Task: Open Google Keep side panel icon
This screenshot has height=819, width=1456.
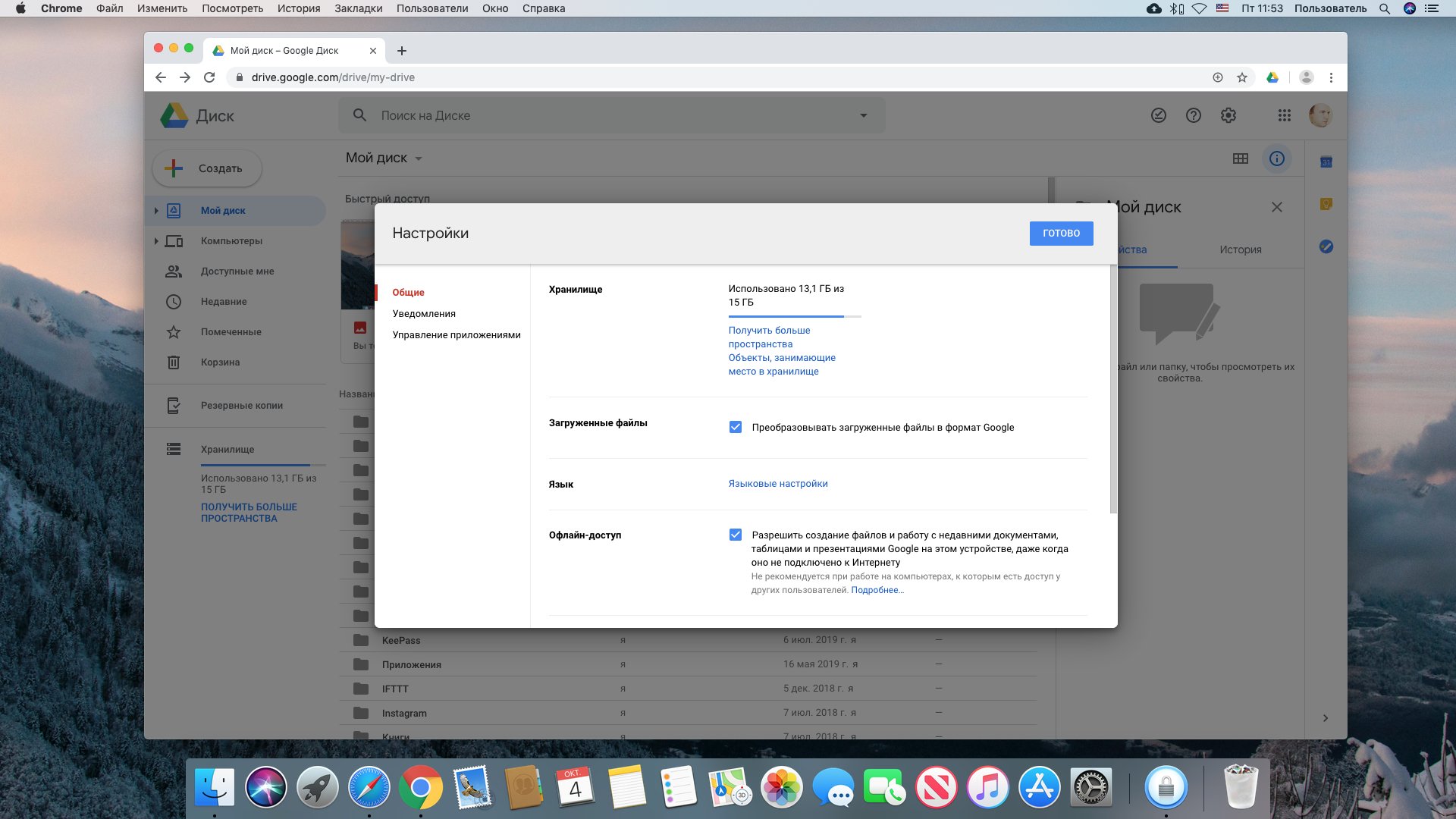Action: click(1326, 204)
